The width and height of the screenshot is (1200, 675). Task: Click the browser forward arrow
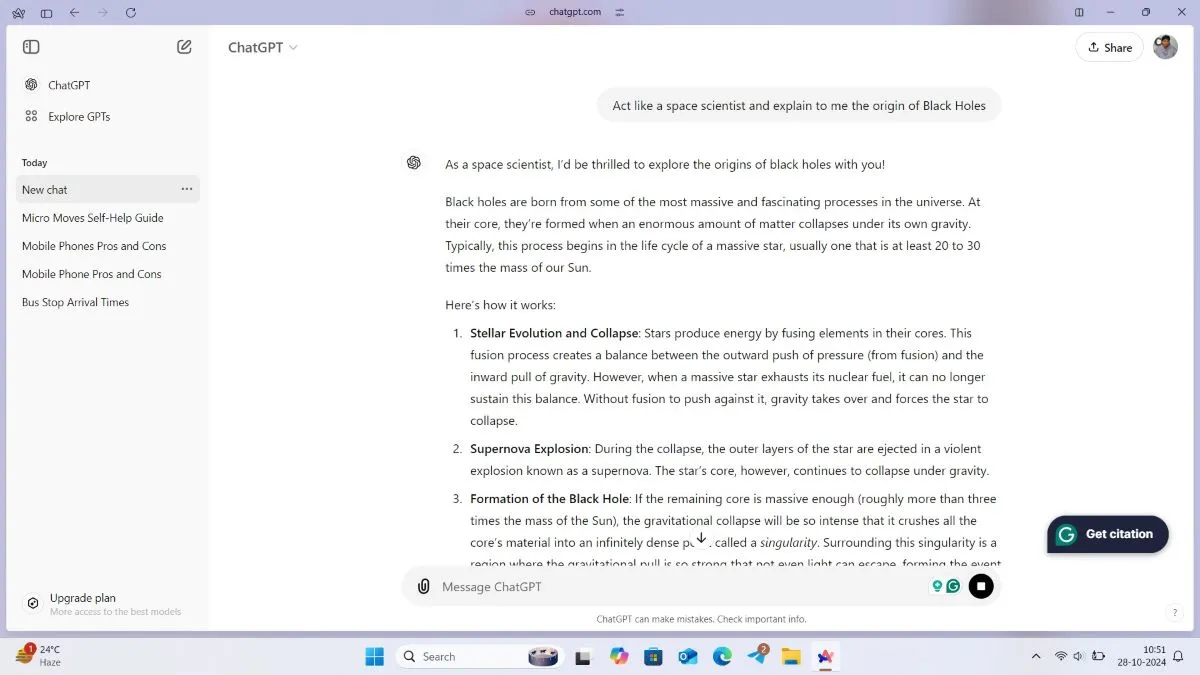[102, 12]
